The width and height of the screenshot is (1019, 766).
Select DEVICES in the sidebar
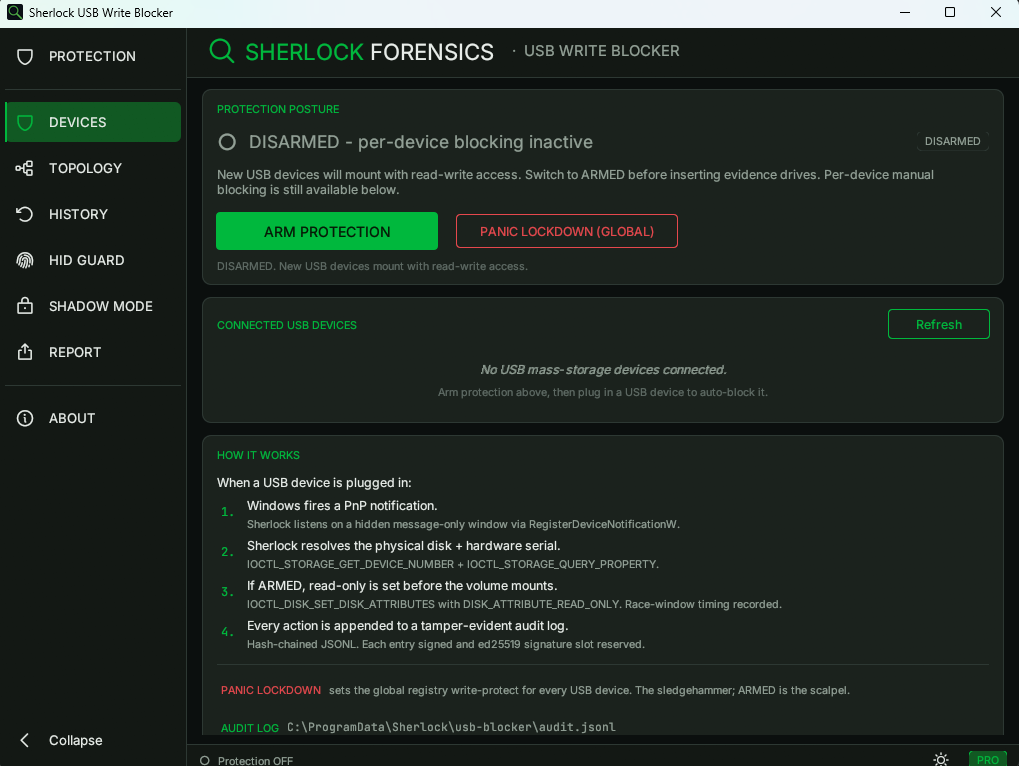[x=93, y=122]
